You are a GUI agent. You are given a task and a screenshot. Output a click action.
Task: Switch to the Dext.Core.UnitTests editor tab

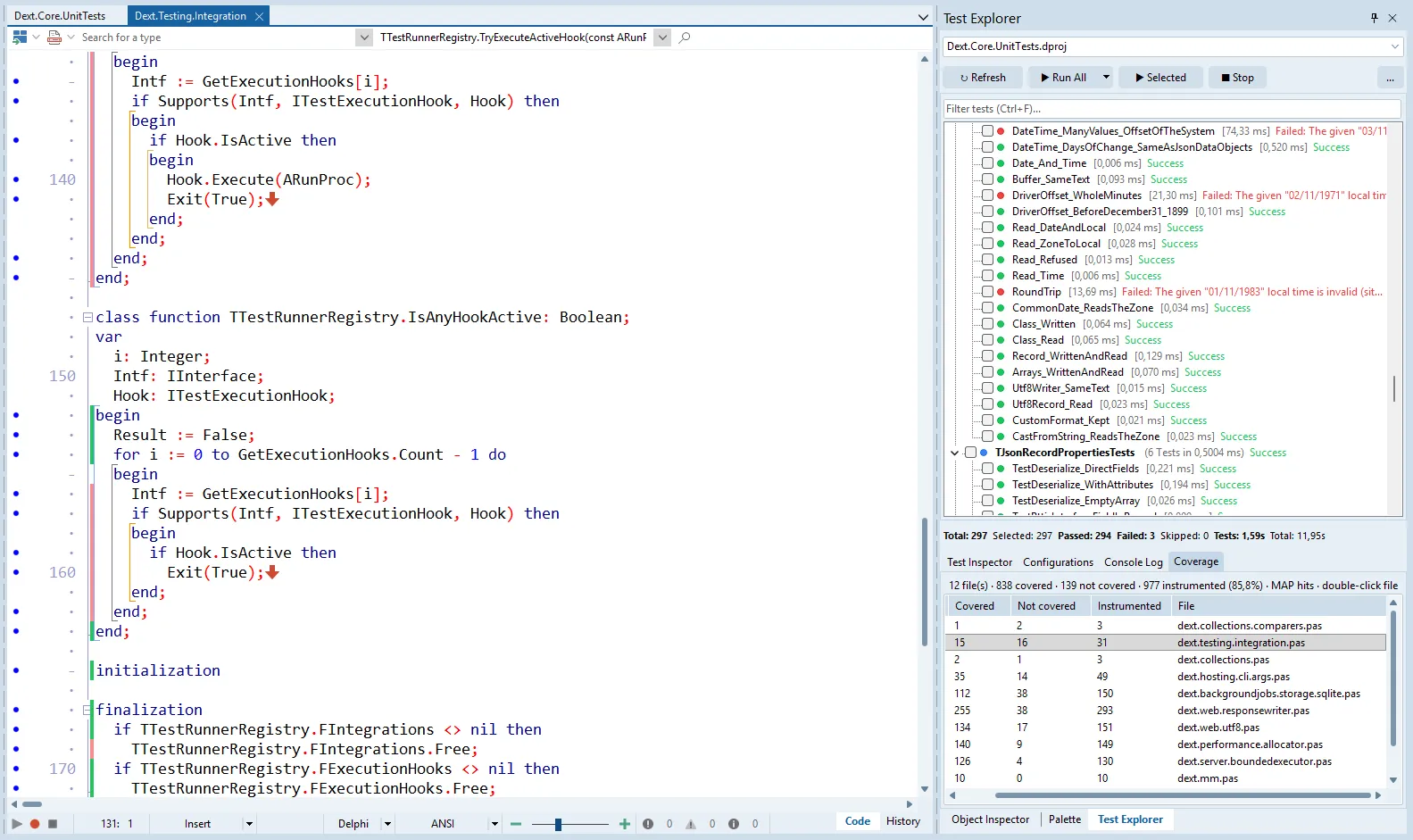[60, 16]
